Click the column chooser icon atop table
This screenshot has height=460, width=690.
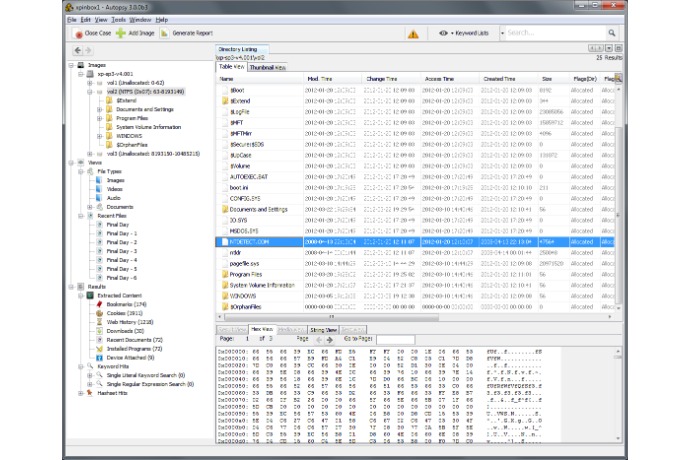point(618,79)
